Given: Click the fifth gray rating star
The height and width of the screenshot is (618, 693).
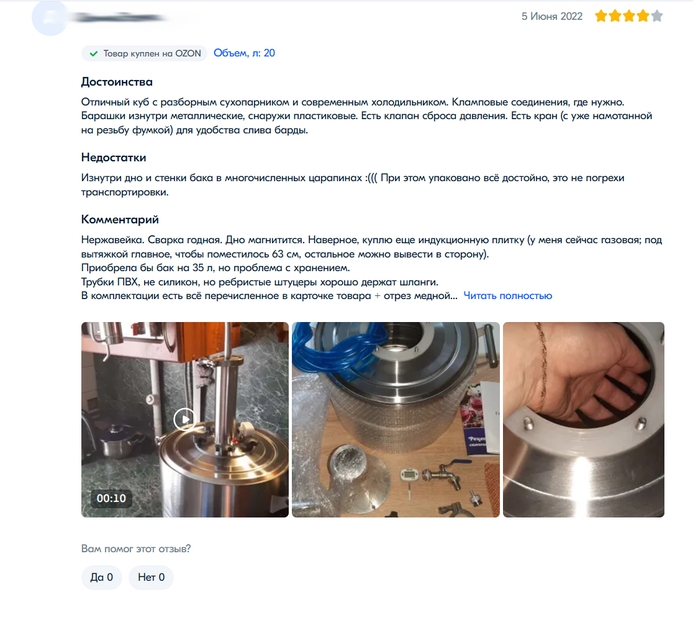Looking at the screenshot, I should [x=657, y=16].
